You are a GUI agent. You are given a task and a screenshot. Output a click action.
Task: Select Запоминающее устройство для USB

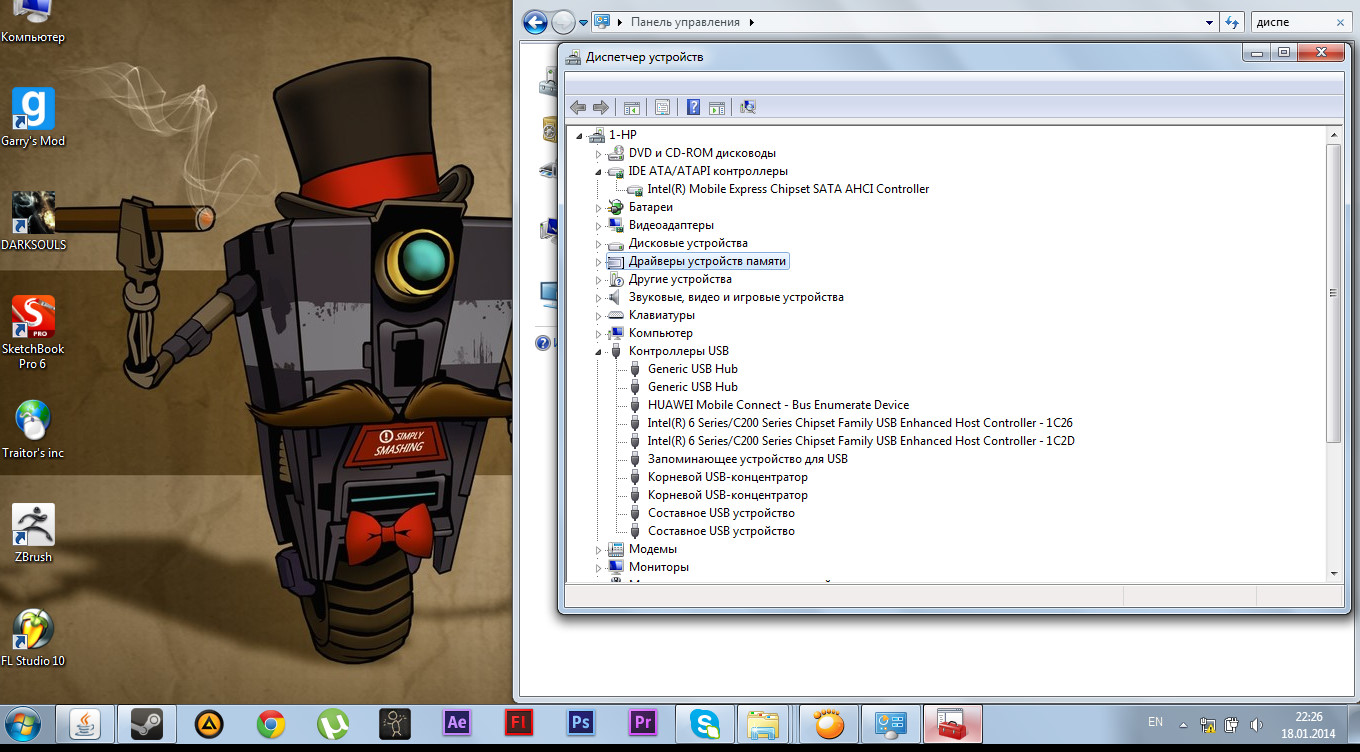point(748,459)
